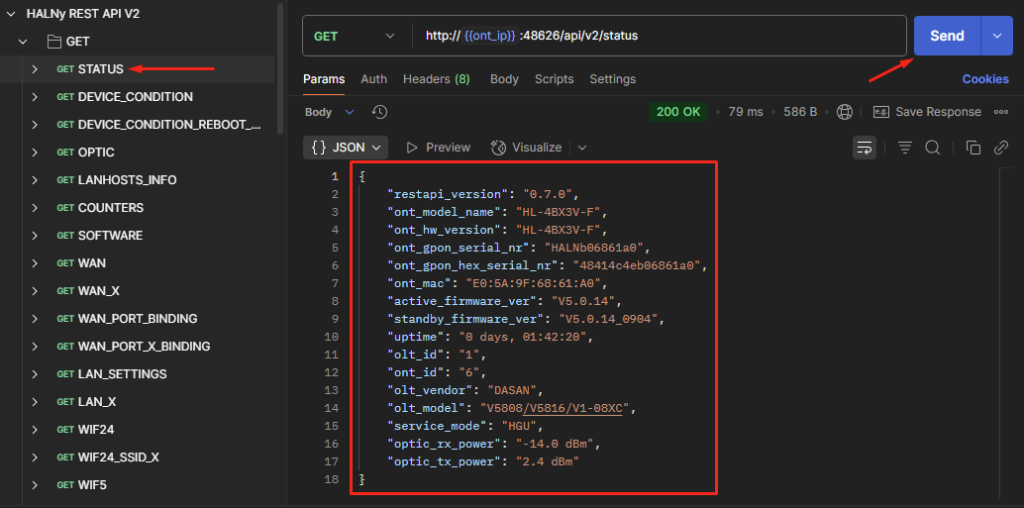
Task: Click the Save Response icon
Action: [x=881, y=112]
